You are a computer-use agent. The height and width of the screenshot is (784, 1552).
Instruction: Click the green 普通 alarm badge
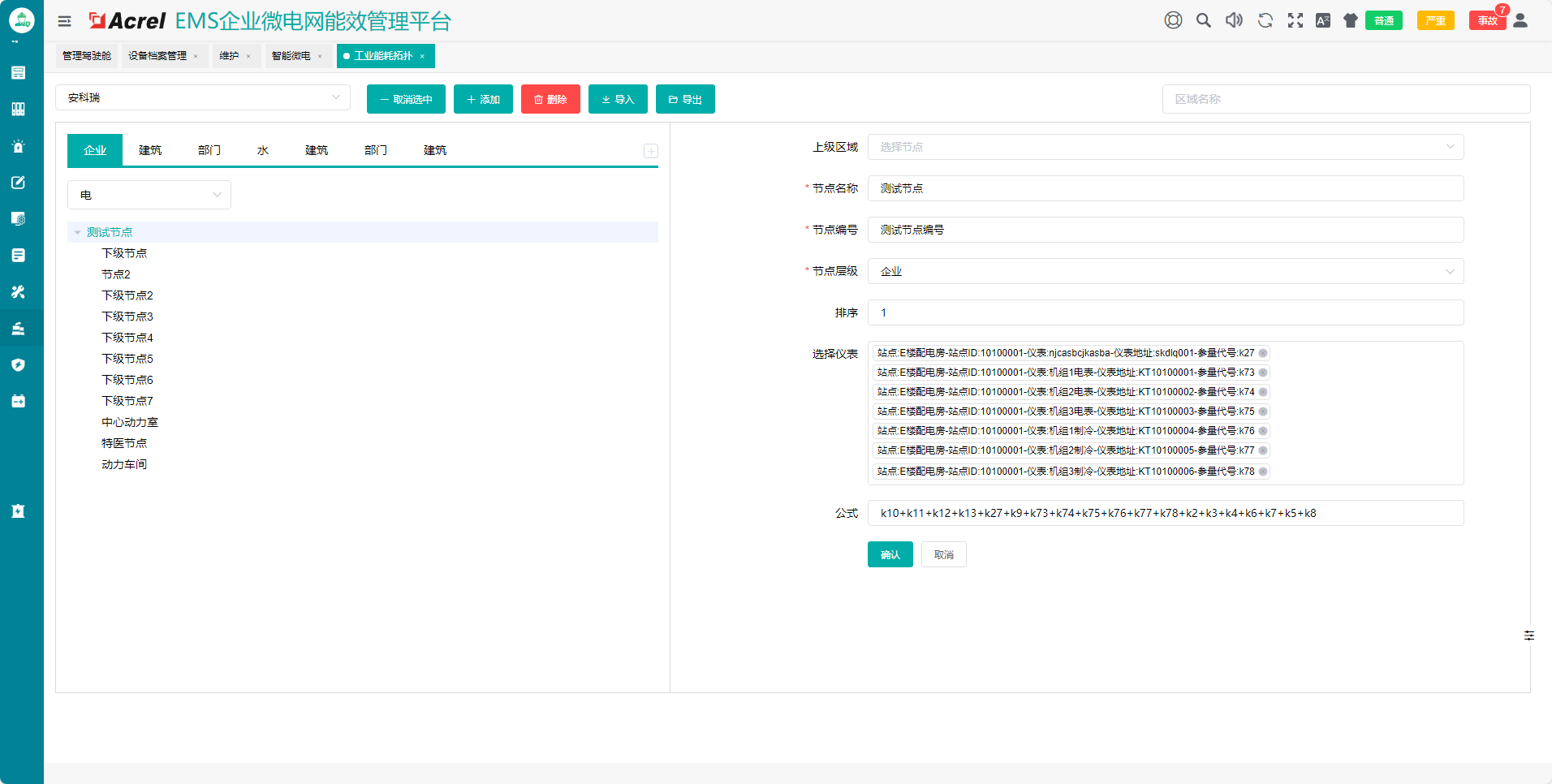[x=1384, y=20]
